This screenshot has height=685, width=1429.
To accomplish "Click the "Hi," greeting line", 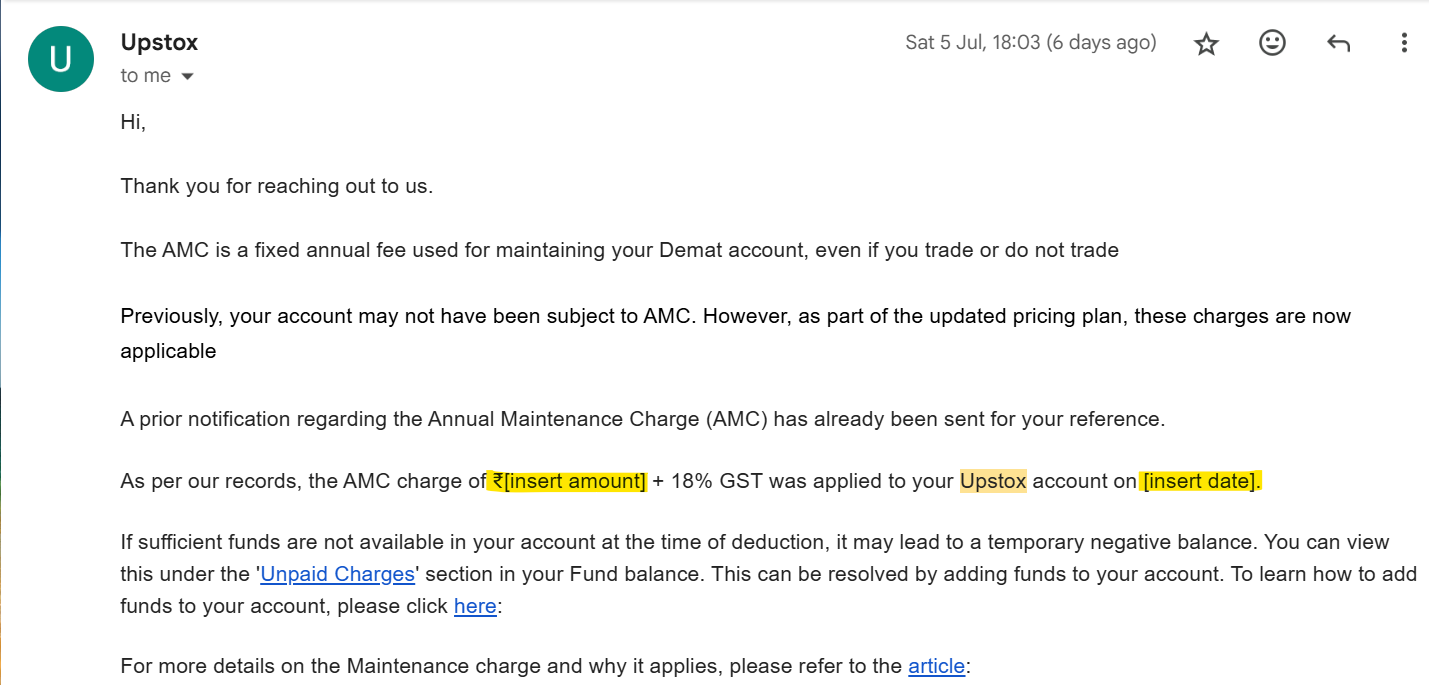I will [133, 123].
